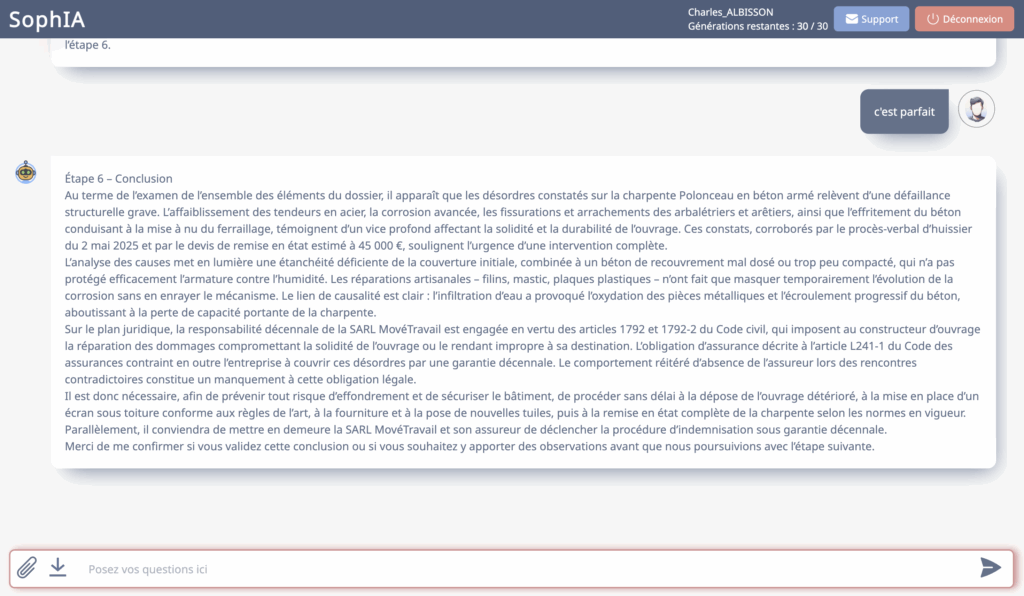Click the Déconnexion logout button

point(965,19)
